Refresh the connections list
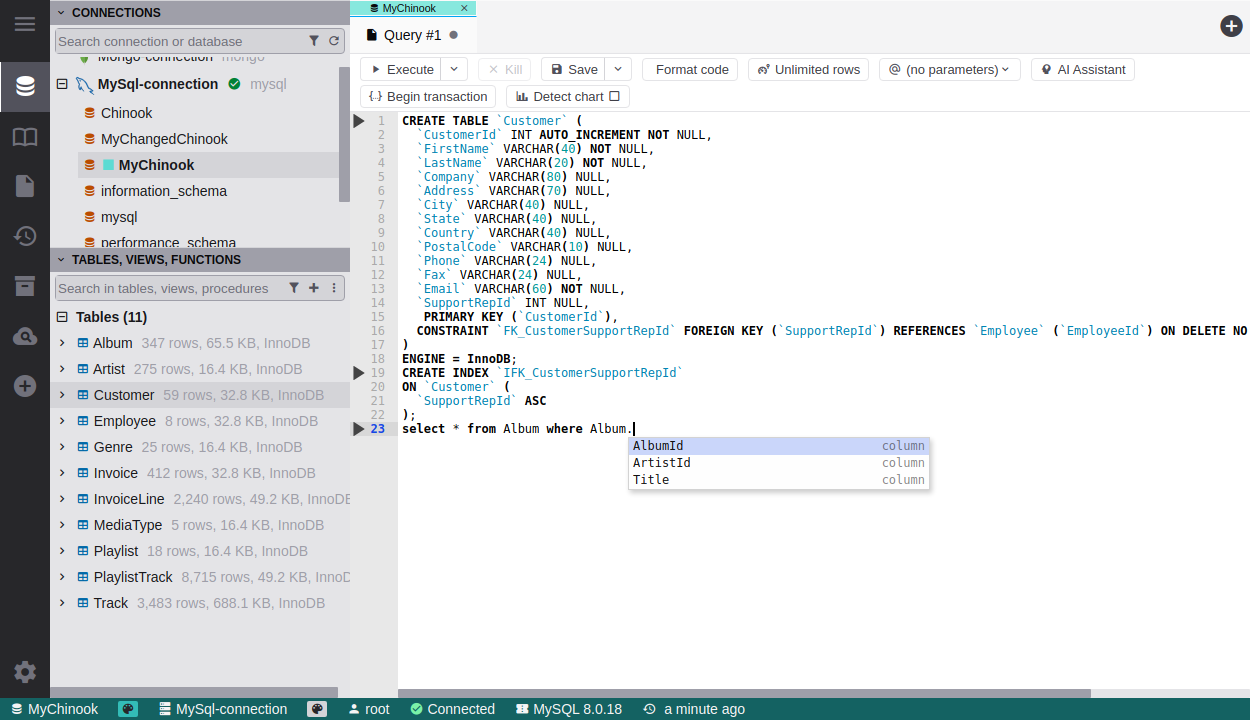The width and height of the screenshot is (1250, 720). [x=334, y=41]
